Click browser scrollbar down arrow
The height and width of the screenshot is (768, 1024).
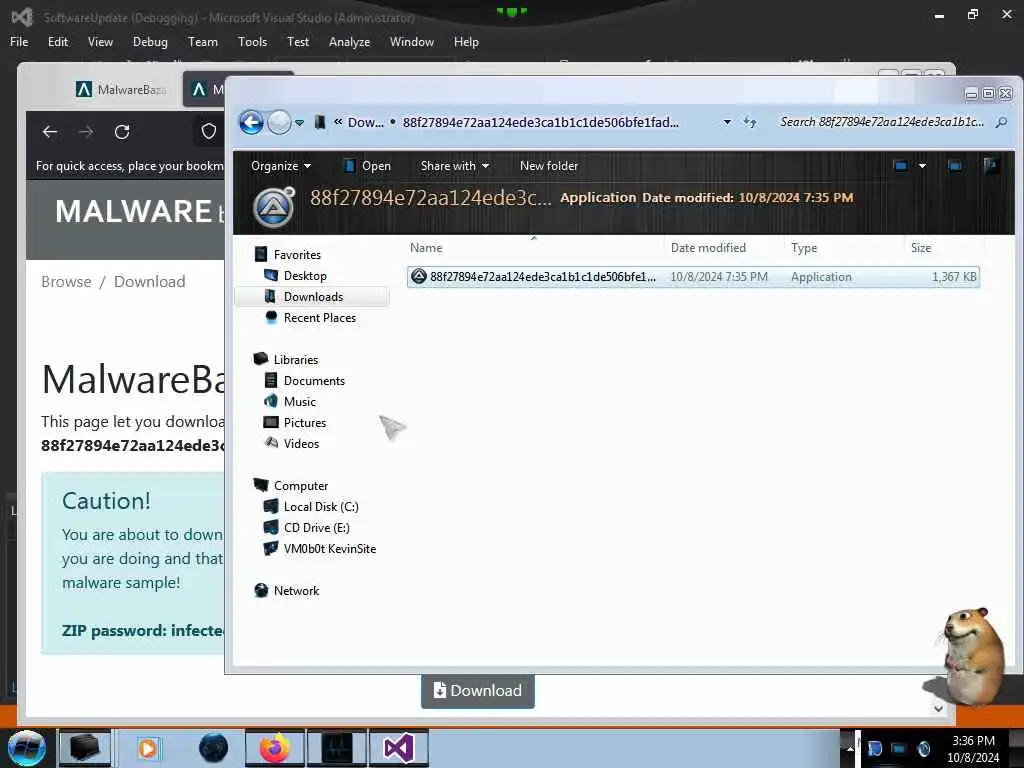(938, 709)
